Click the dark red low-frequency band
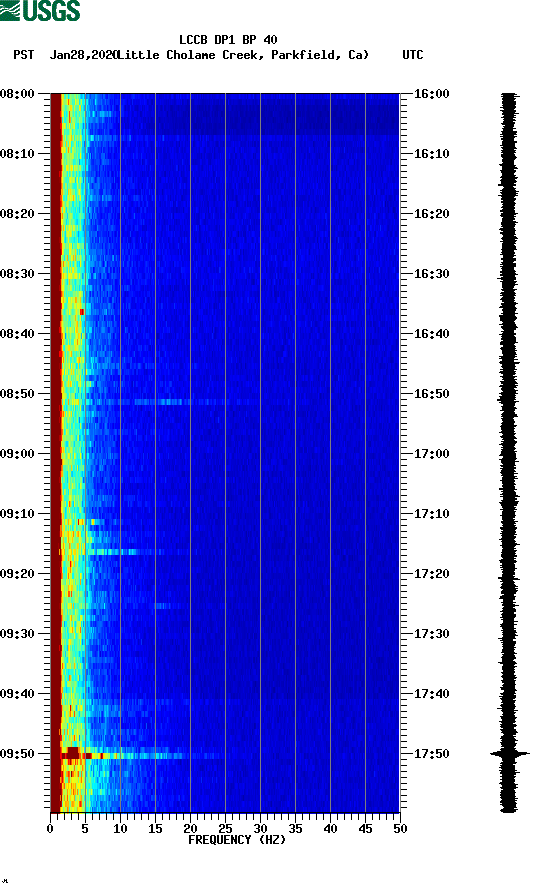The image size is (552, 892). 56,452
